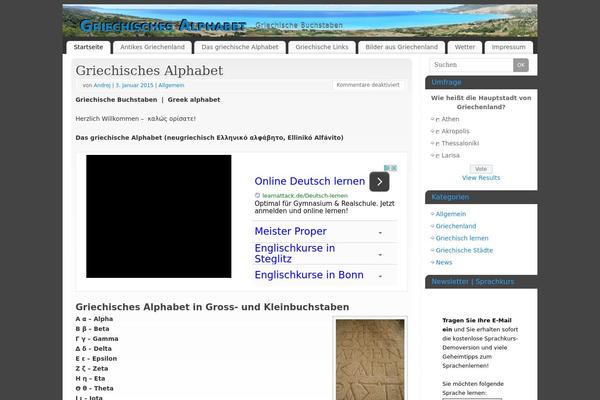Image resolution: width=600 pixels, height=400 pixels.
Task: Expand the Englischkurse in Steglitz row
Action: click(x=380, y=255)
